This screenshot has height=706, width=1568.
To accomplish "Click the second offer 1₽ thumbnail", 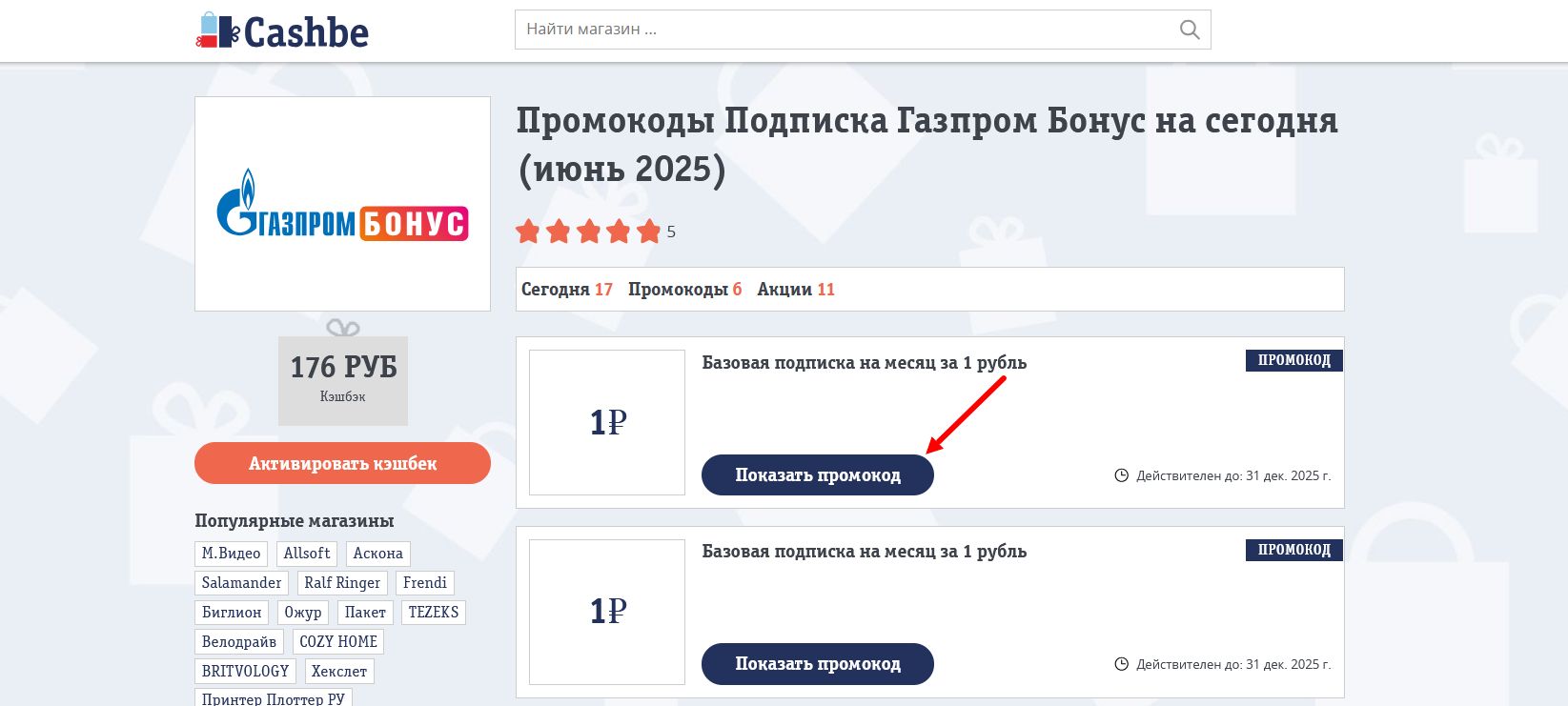I will [x=607, y=612].
